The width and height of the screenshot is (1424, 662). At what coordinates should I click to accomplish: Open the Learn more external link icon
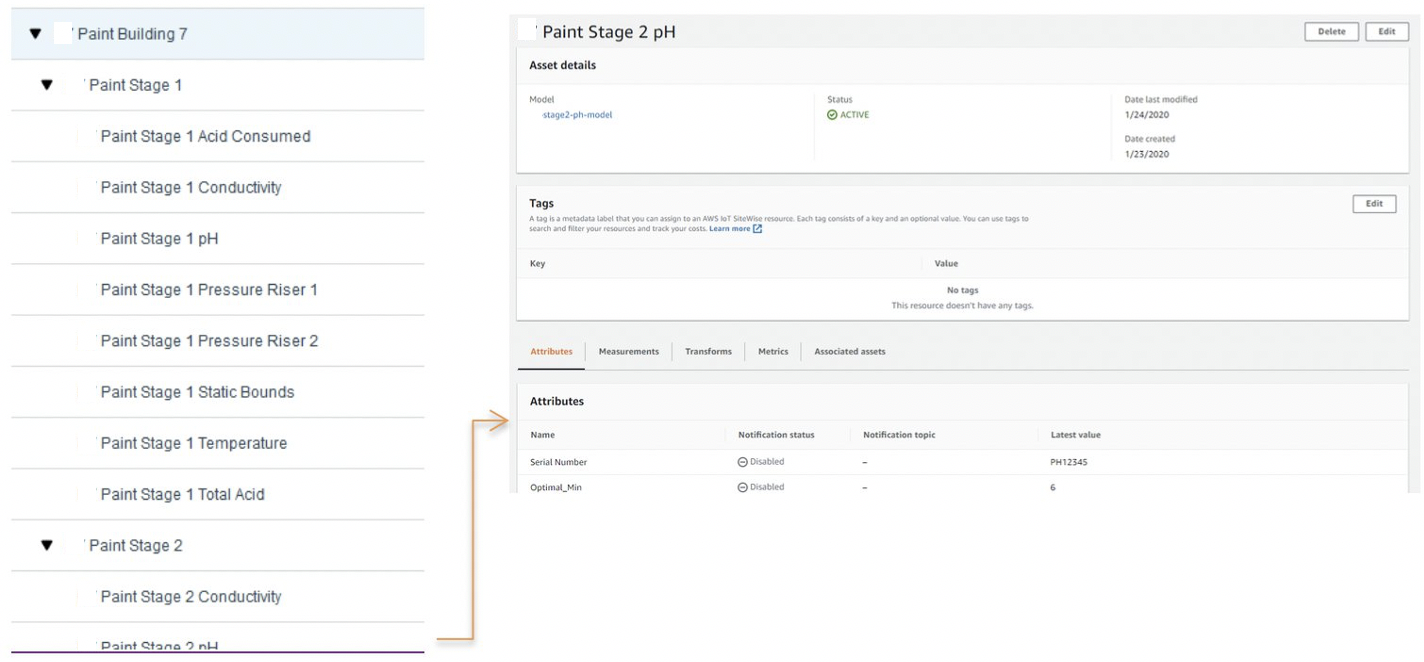(x=757, y=229)
